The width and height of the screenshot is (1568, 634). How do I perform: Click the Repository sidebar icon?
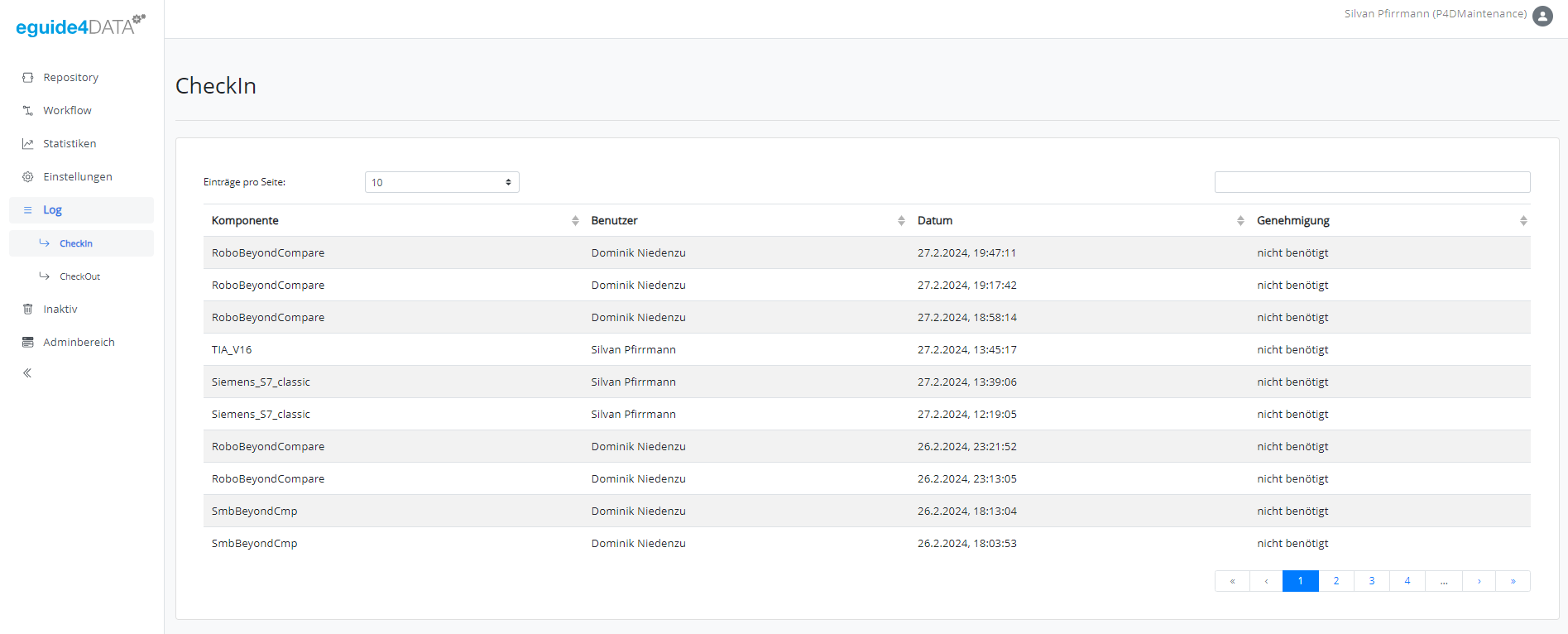coord(28,78)
